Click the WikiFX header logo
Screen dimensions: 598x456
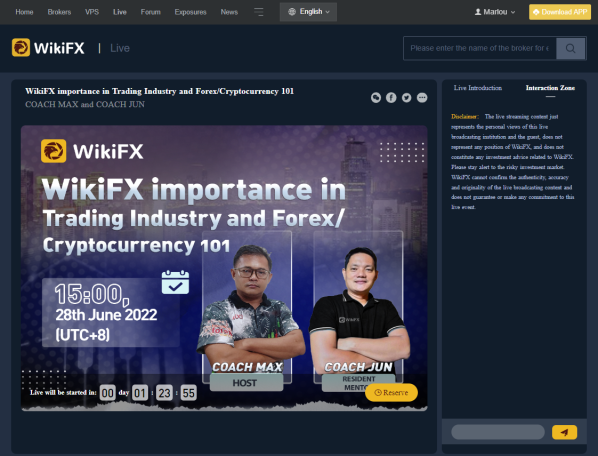(x=48, y=48)
